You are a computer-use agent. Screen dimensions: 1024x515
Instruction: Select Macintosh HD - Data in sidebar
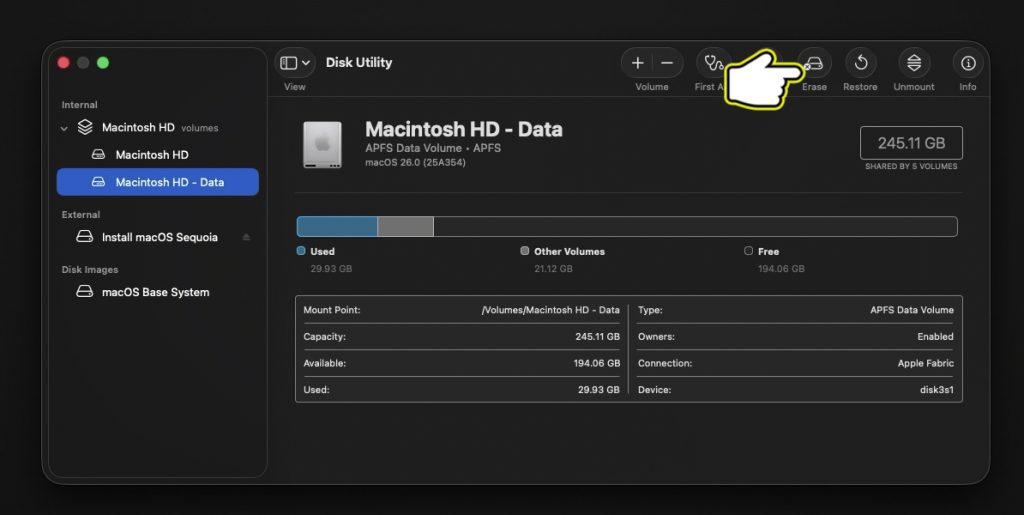(169, 182)
